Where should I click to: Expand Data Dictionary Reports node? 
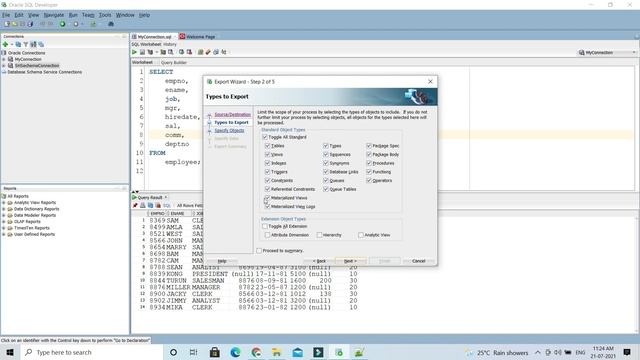tap(4, 209)
